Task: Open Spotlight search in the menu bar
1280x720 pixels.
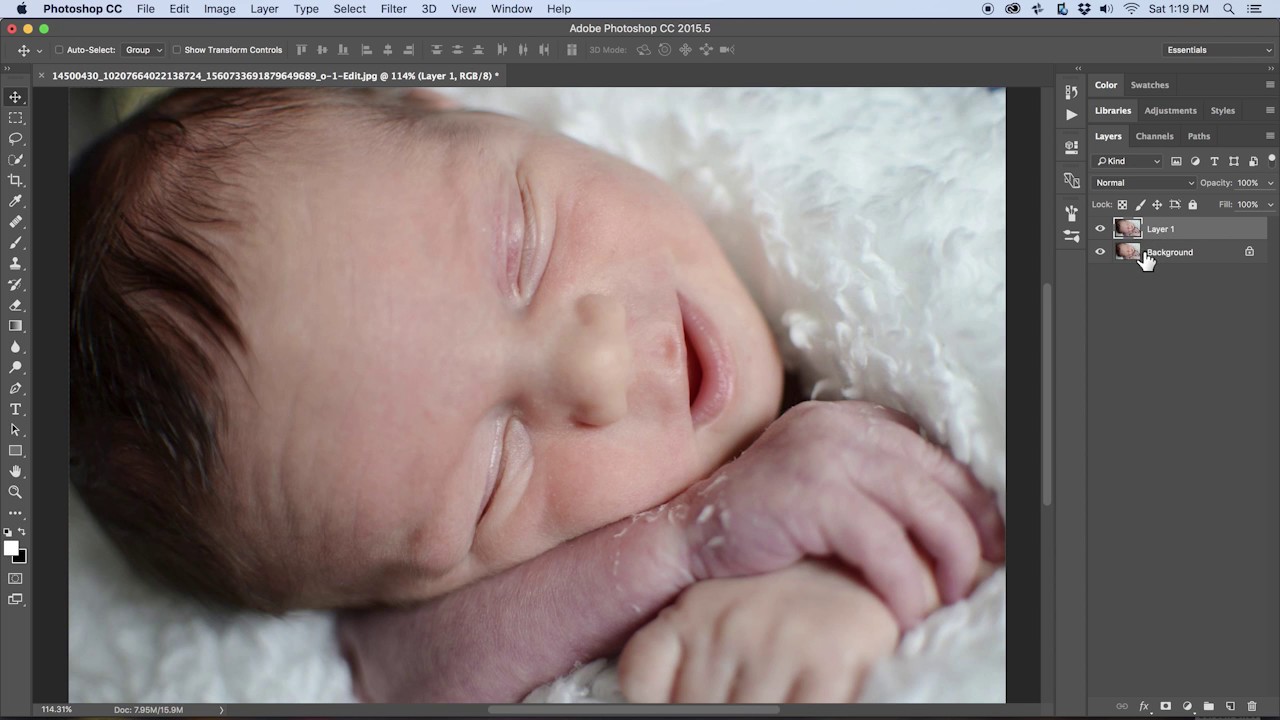Action: pos(1229,9)
